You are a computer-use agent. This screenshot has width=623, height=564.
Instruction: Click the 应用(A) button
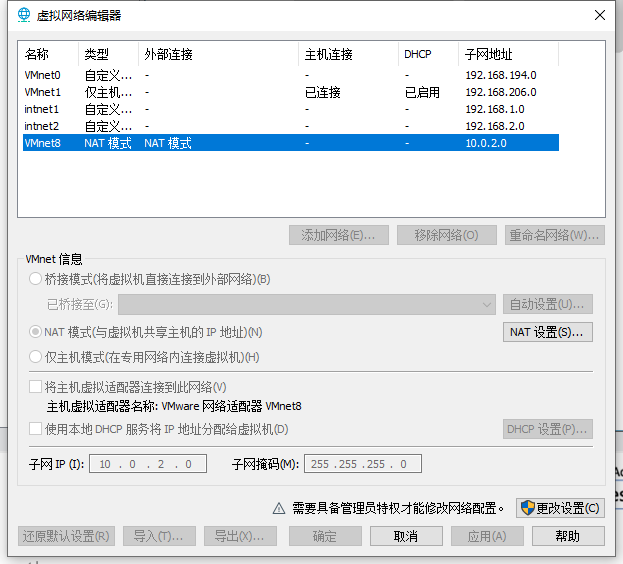(487, 536)
